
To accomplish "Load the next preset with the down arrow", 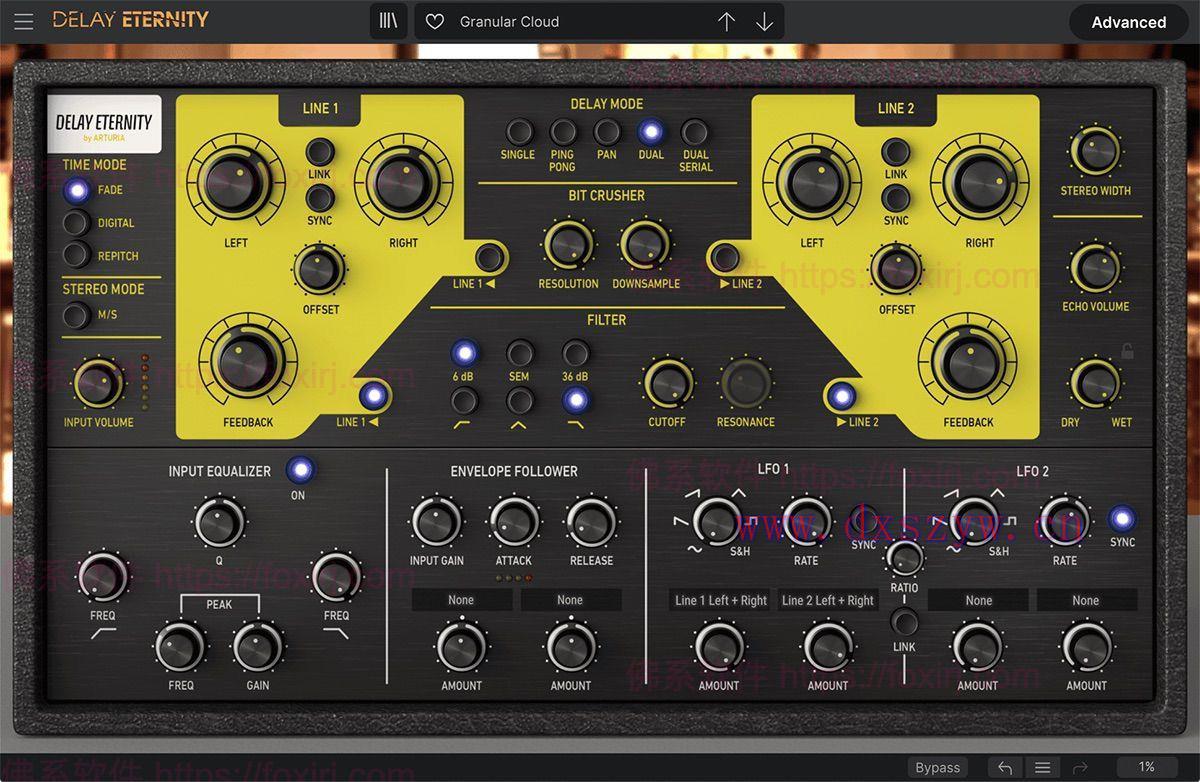I will pyautogui.click(x=764, y=21).
